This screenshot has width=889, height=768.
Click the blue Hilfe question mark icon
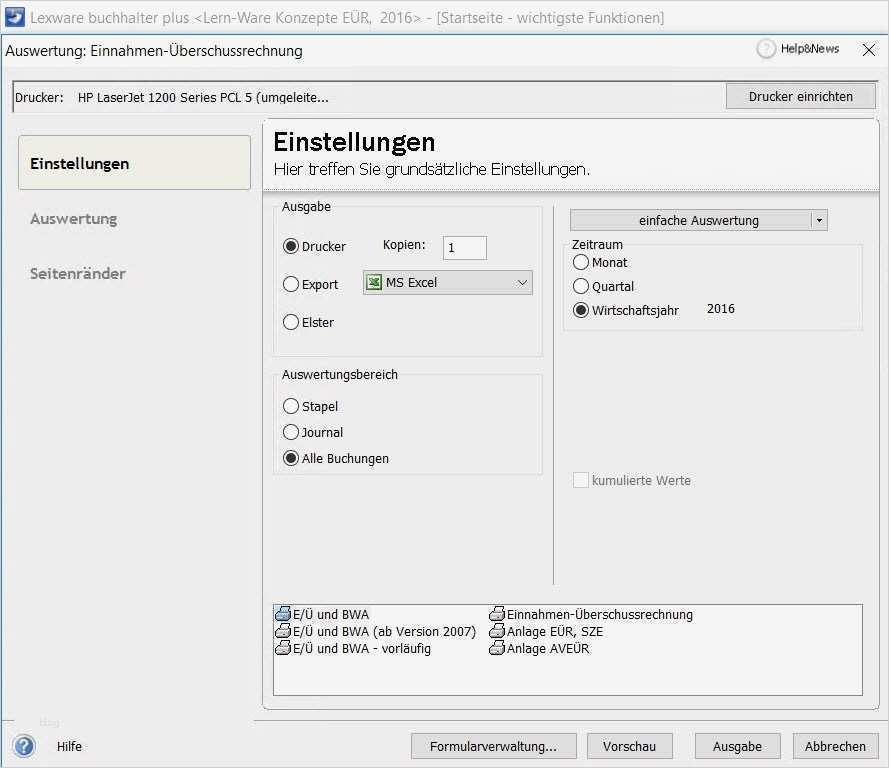tap(24, 746)
